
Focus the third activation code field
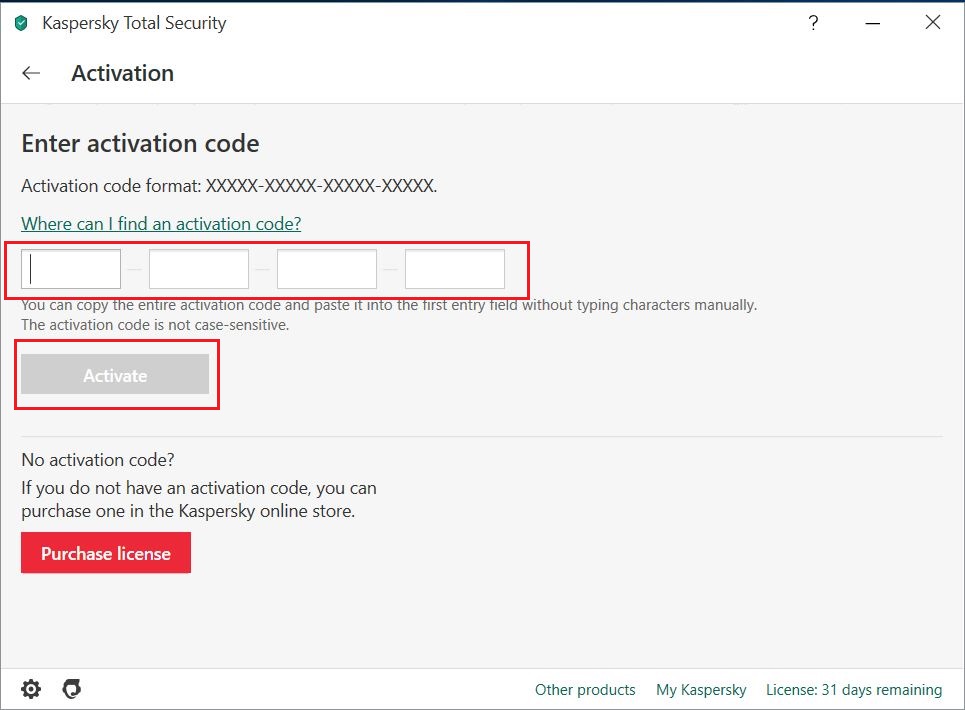pyautogui.click(x=327, y=269)
